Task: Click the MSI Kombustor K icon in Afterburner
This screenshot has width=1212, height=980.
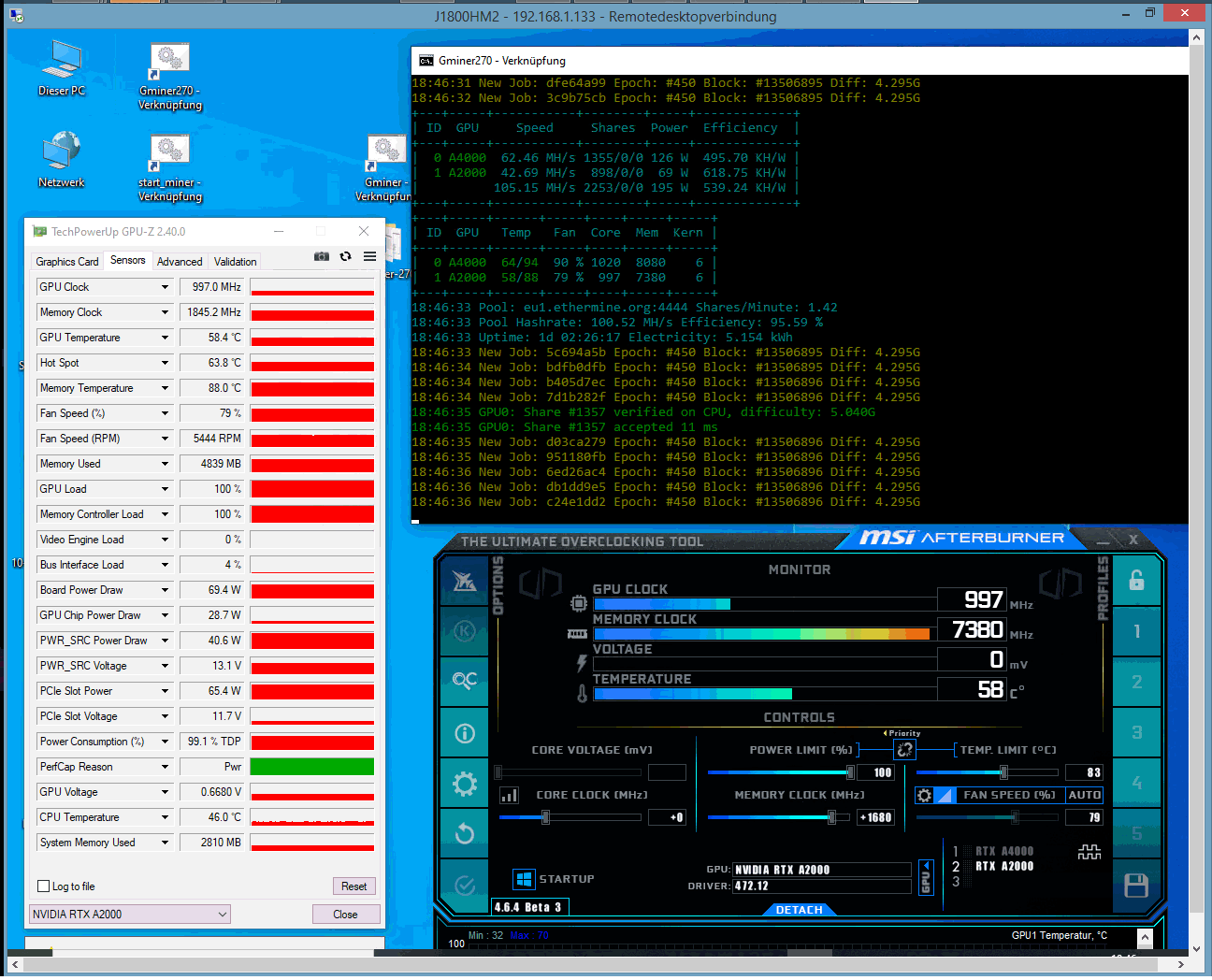Action: click(465, 631)
